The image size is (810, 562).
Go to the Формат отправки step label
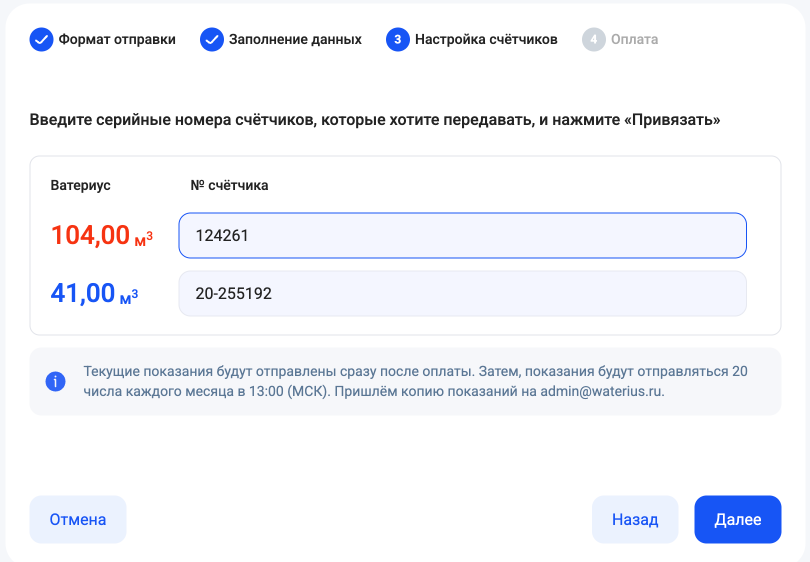click(117, 40)
